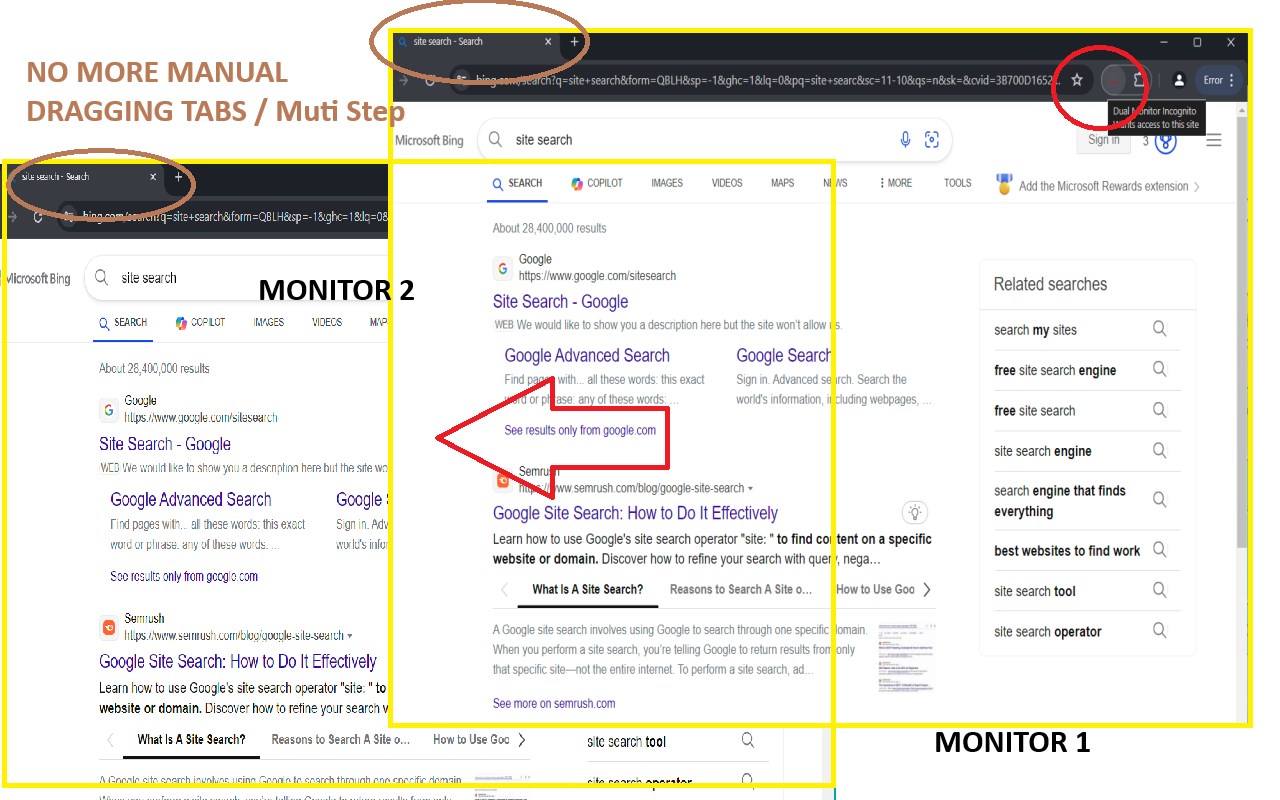Expand Semrush URL dropdown arrow on Monitor 2
The width and height of the screenshot is (1280, 800).
point(350,636)
